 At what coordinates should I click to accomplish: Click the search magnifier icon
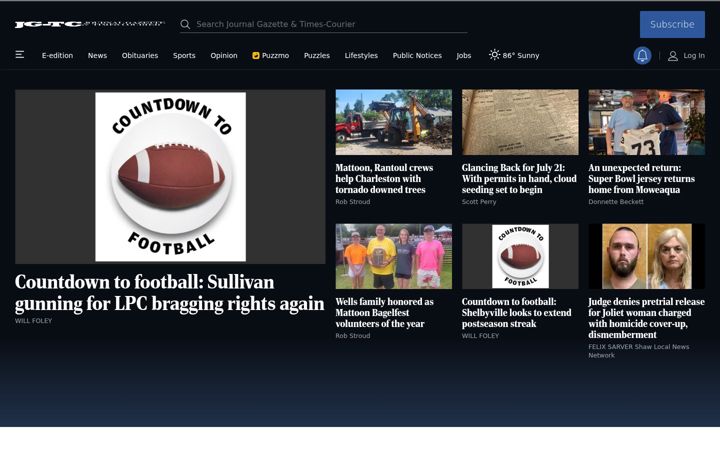pos(185,24)
